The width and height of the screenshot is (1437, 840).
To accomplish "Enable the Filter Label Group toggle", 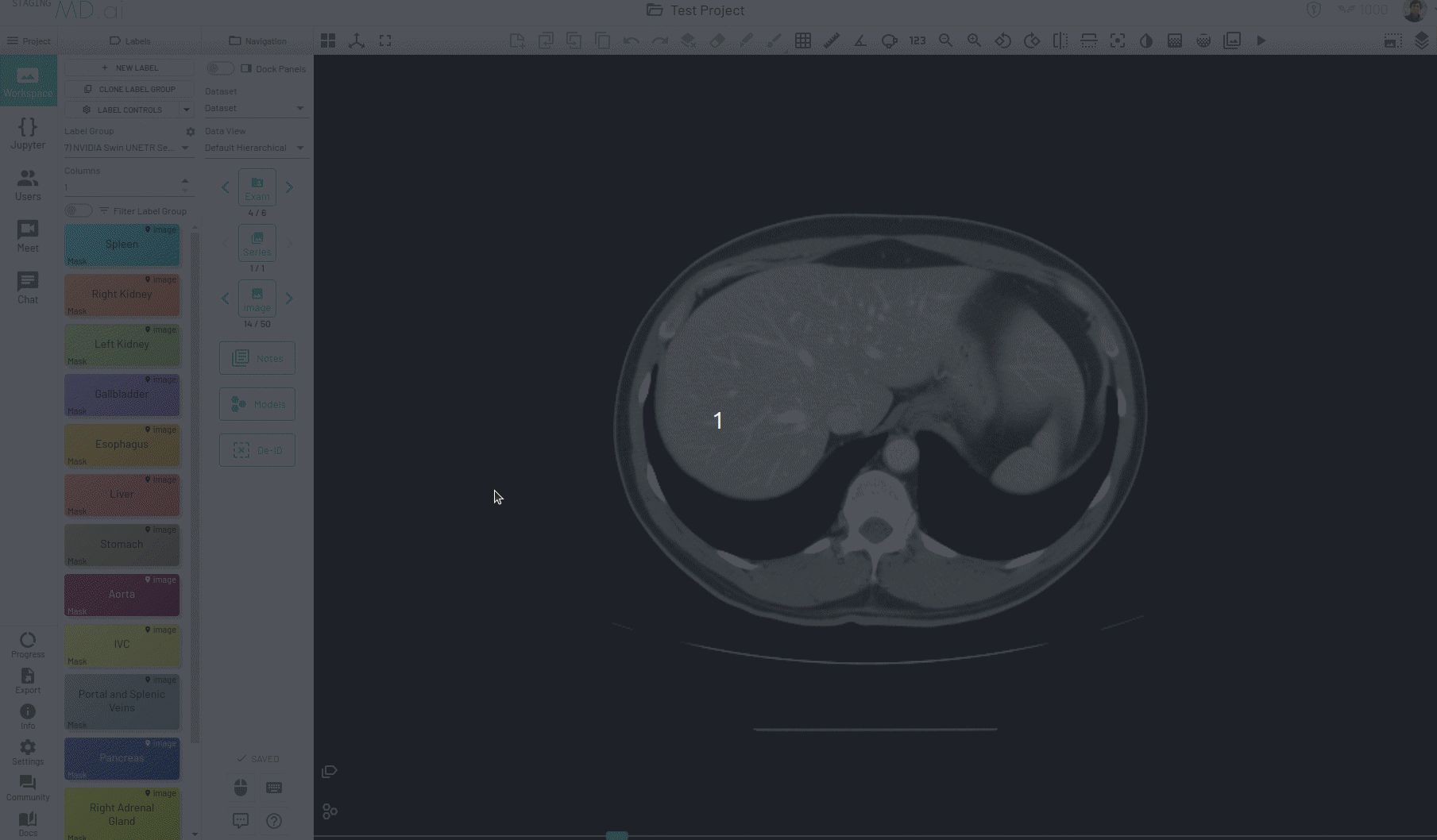I will tap(78, 210).
